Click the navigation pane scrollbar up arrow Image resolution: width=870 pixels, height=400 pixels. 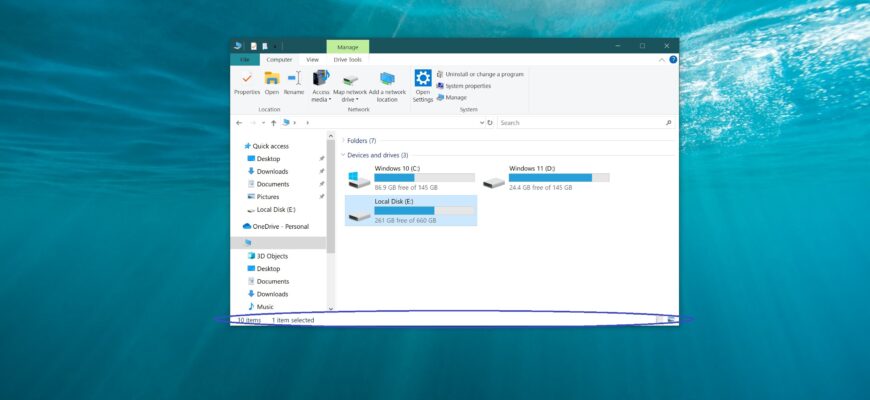(x=331, y=135)
